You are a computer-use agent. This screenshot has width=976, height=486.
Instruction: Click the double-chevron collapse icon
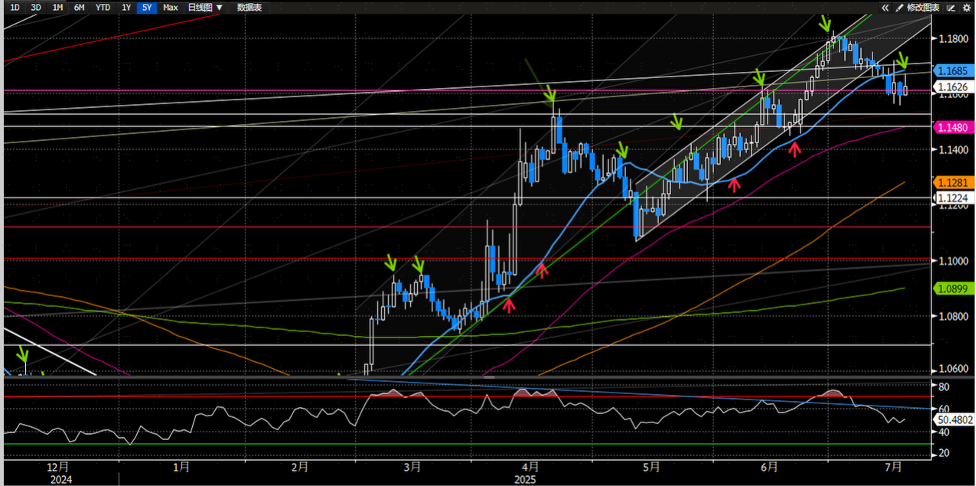click(x=885, y=7)
